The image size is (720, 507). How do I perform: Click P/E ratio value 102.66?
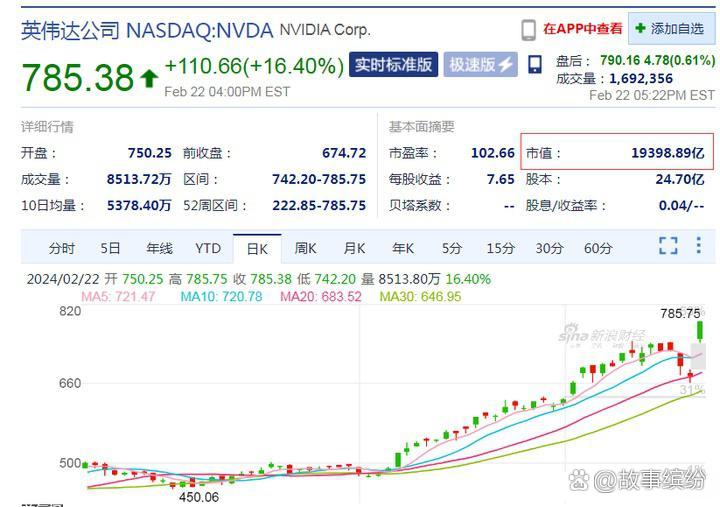[493, 152]
